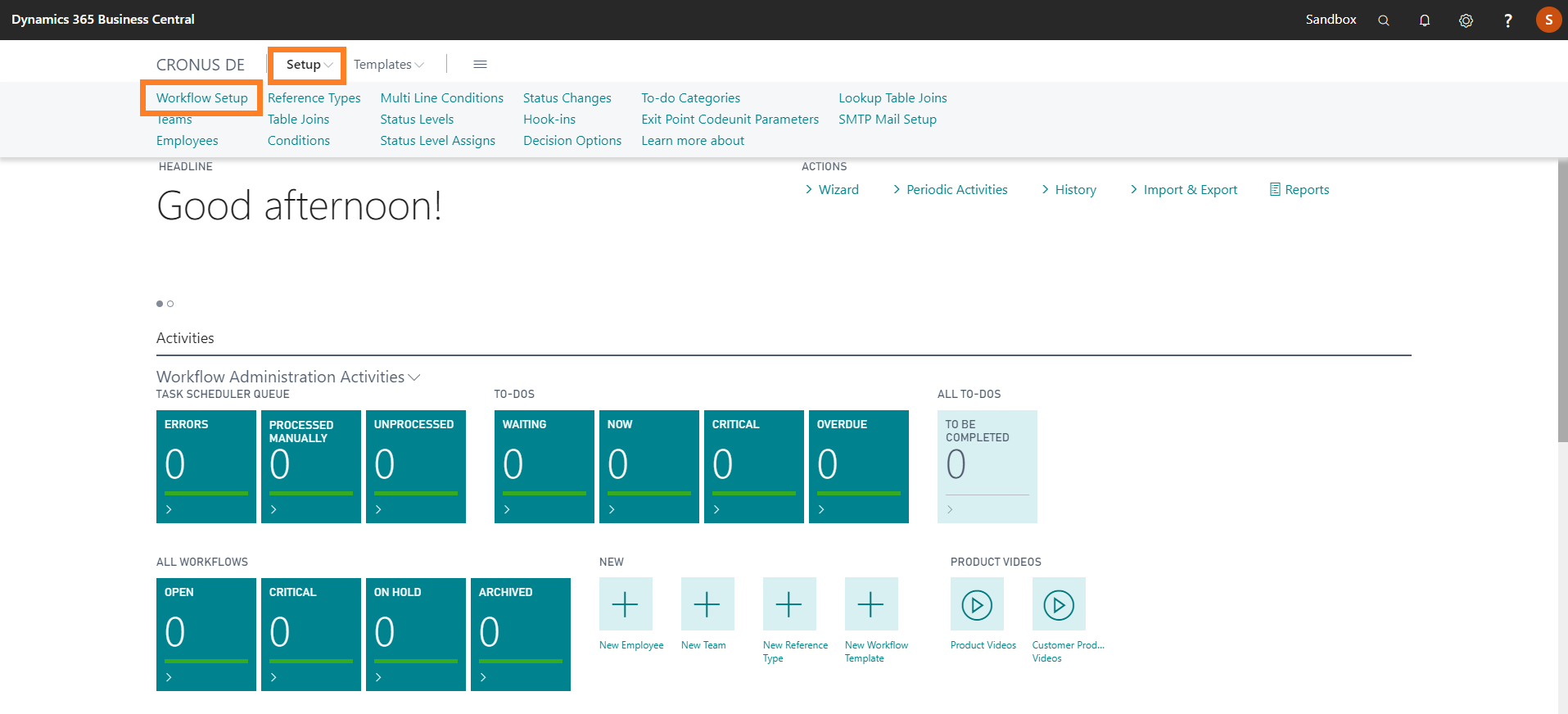Expand the Wizard action group

click(831, 190)
